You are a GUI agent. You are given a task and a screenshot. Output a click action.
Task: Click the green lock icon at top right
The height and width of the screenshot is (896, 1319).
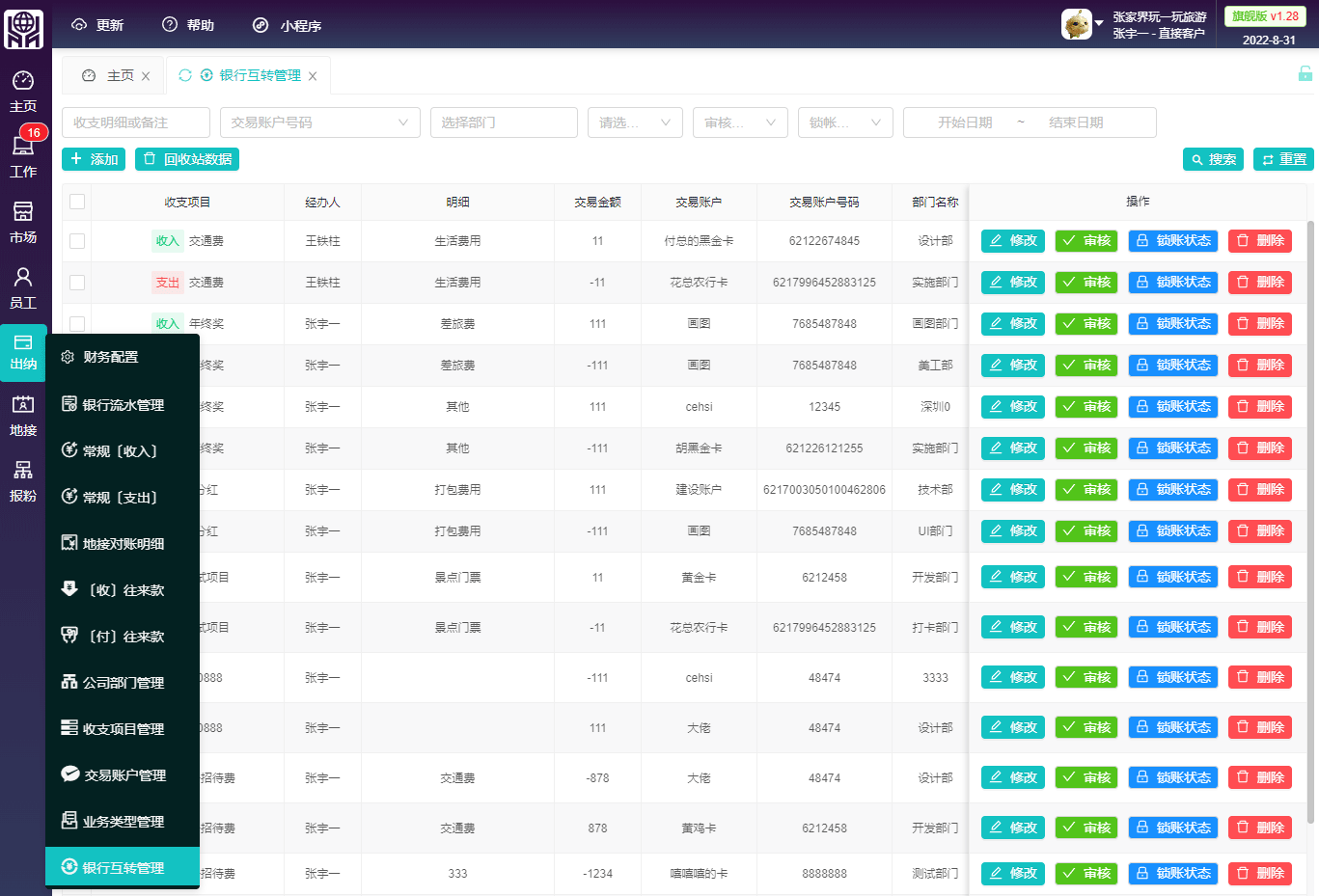coord(1305,73)
